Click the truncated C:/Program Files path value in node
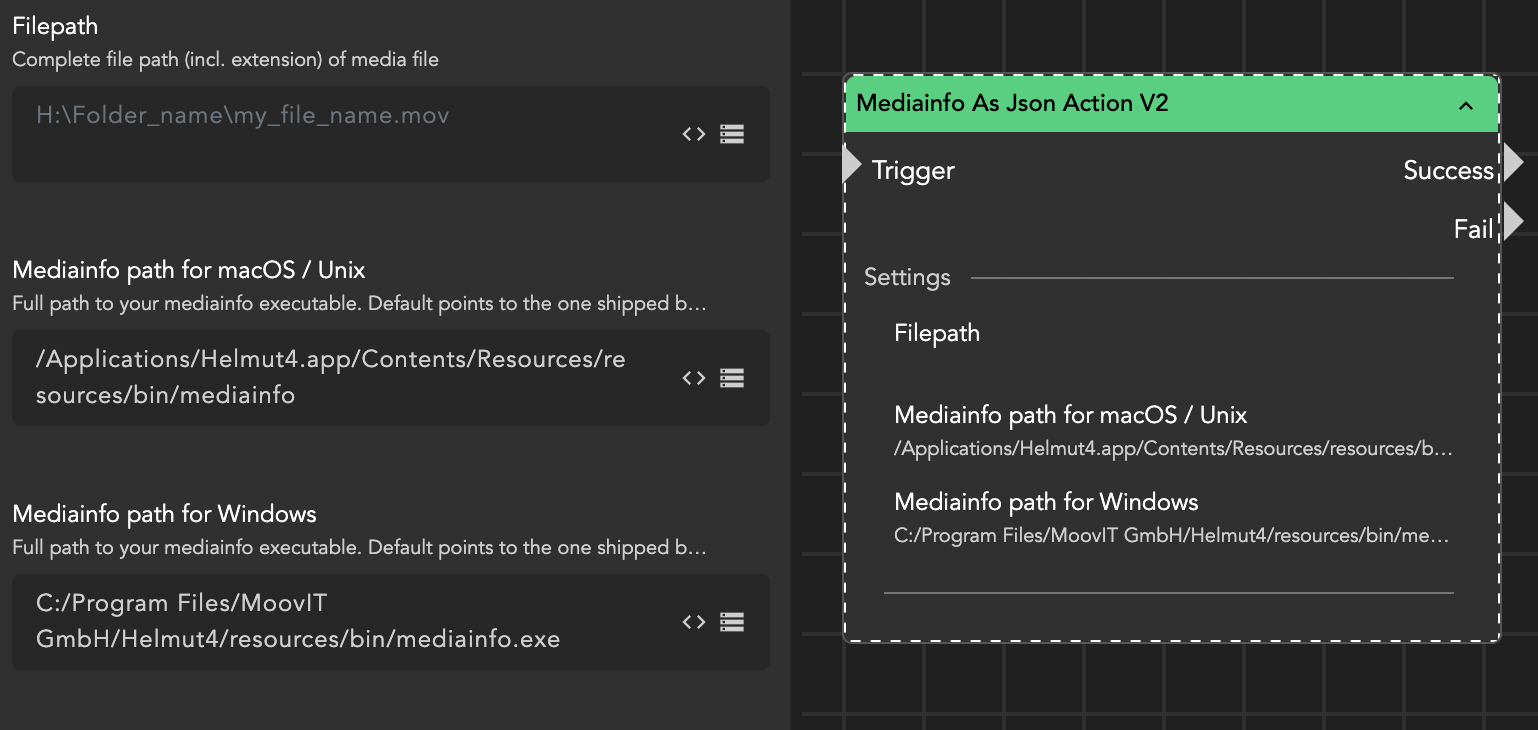 tap(1171, 536)
